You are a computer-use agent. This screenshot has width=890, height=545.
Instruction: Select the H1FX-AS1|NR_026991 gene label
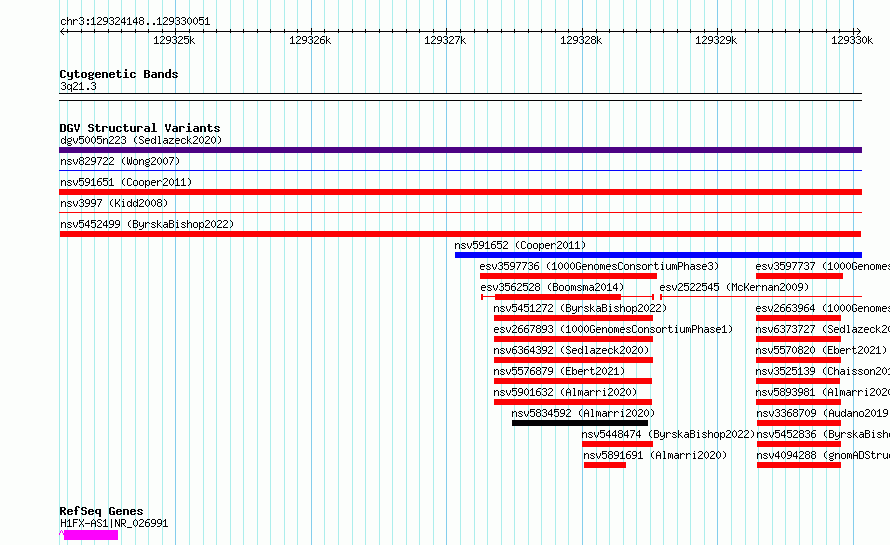tap(114, 523)
